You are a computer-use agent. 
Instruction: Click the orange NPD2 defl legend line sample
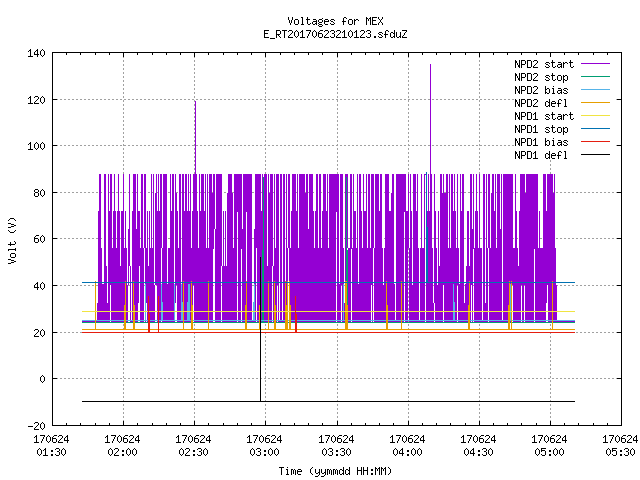pyautogui.click(x=595, y=102)
